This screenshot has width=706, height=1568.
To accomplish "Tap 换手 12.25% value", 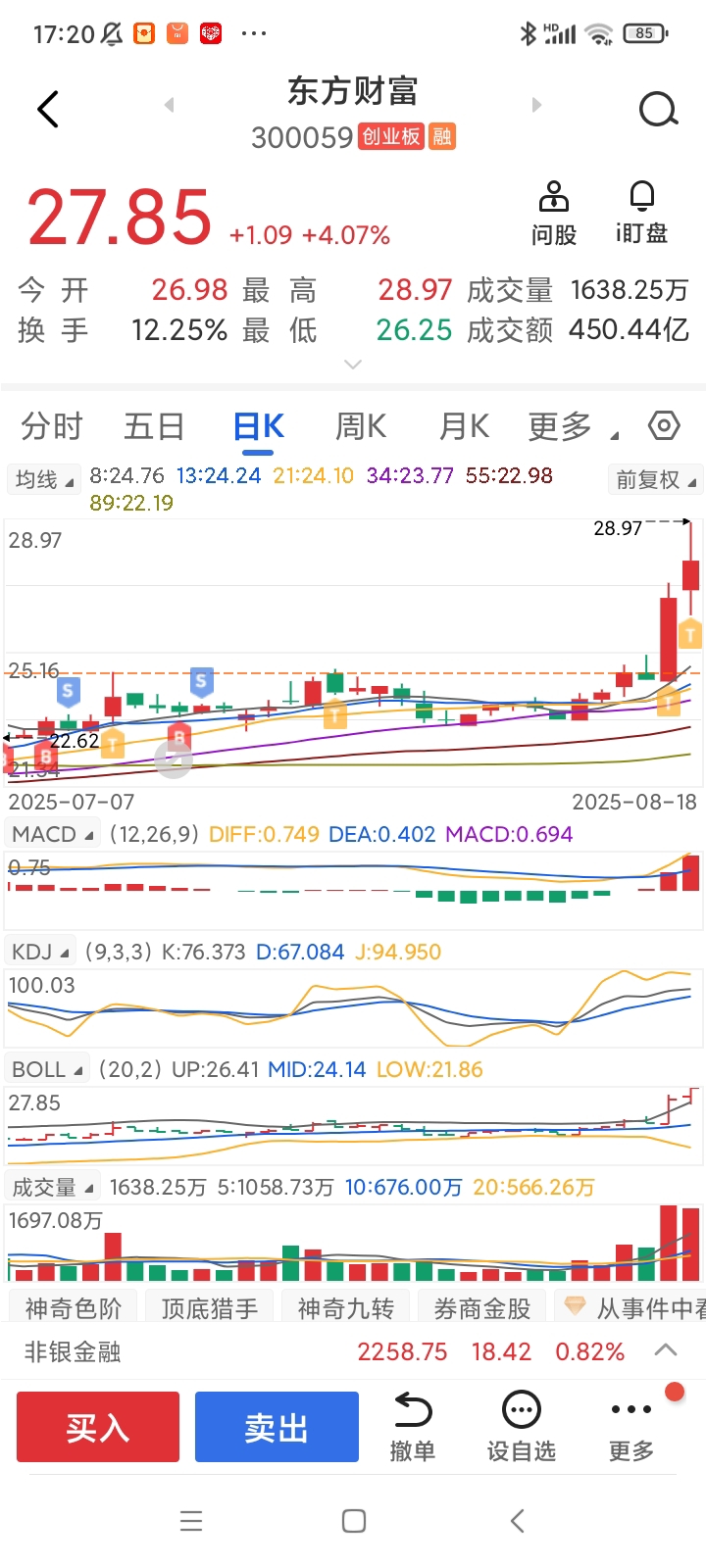I will click(x=179, y=329).
